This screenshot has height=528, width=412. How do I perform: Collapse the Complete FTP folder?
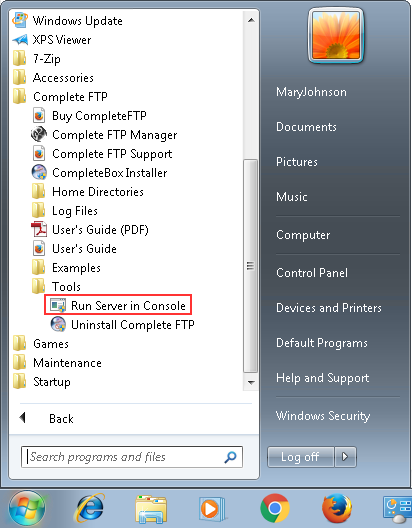[20, 97]
